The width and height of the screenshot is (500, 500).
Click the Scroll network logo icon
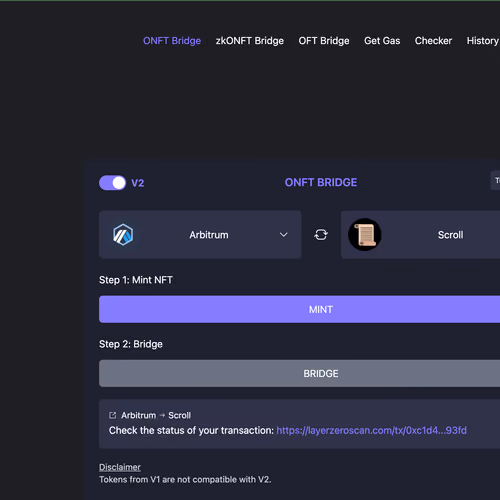365,235
